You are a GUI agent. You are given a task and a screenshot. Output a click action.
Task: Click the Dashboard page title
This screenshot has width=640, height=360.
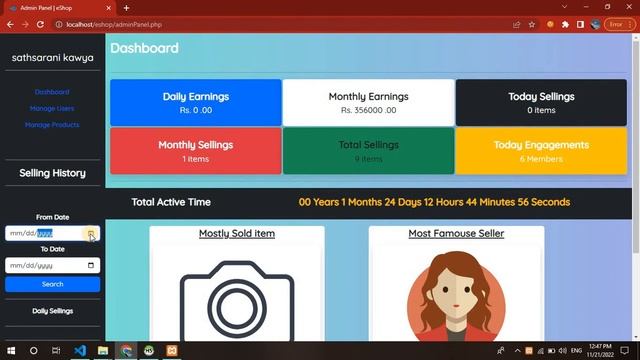coord(144,48)
